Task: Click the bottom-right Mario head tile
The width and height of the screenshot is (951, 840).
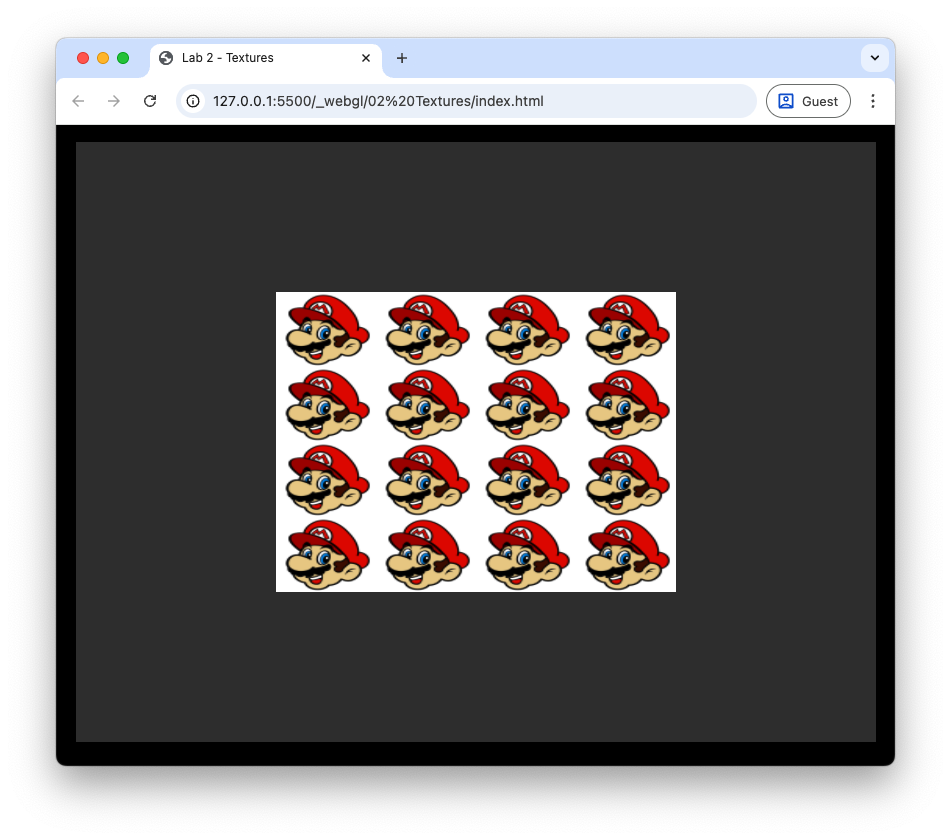Action: [x=627, y=554]
